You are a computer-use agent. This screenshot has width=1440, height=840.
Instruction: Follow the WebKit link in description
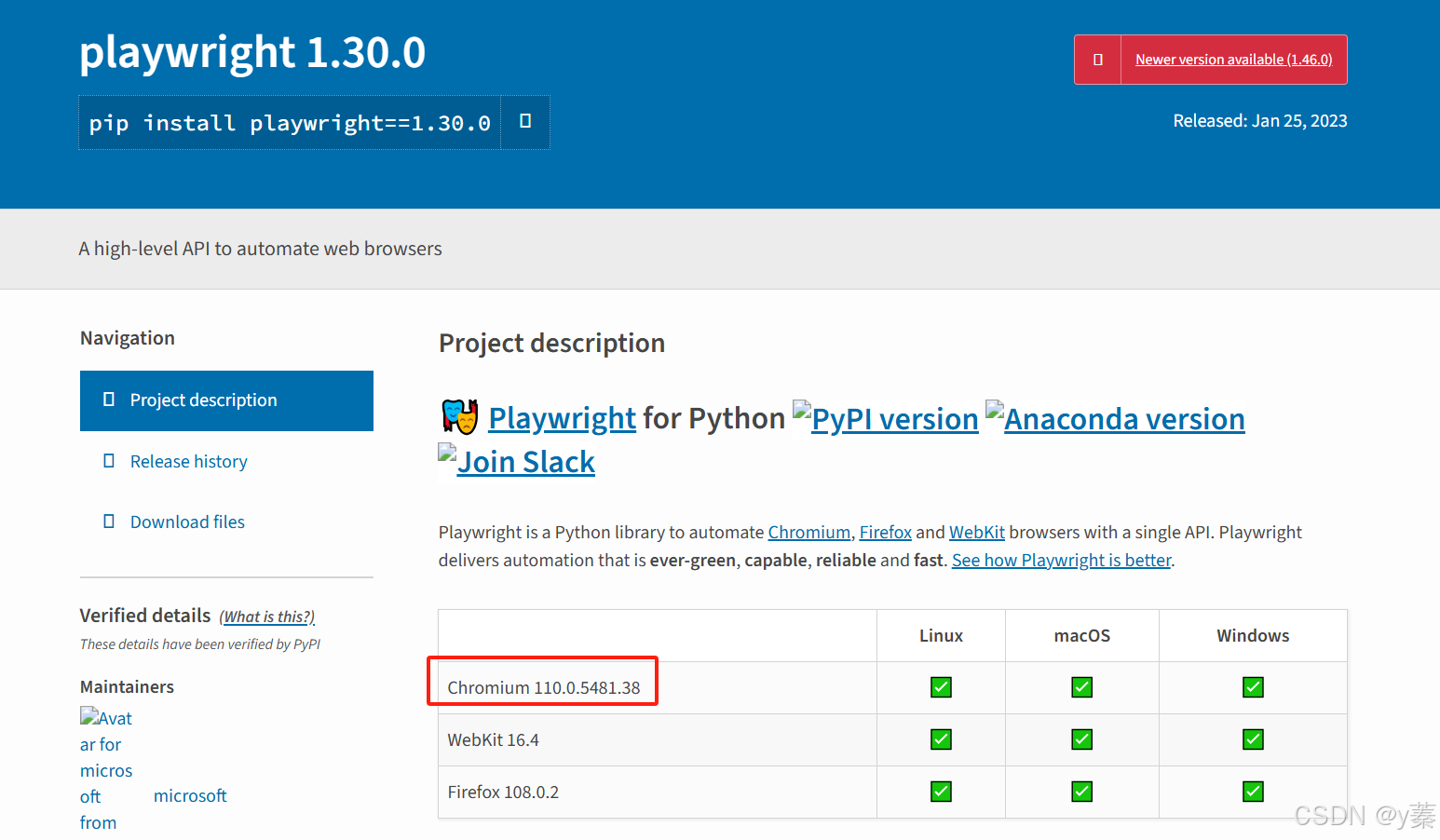pos(977,532)
